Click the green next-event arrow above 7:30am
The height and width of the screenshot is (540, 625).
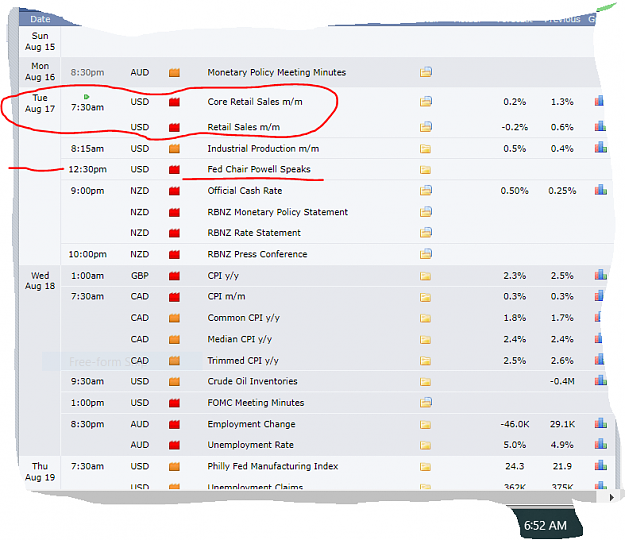click(x=86, y=96)
